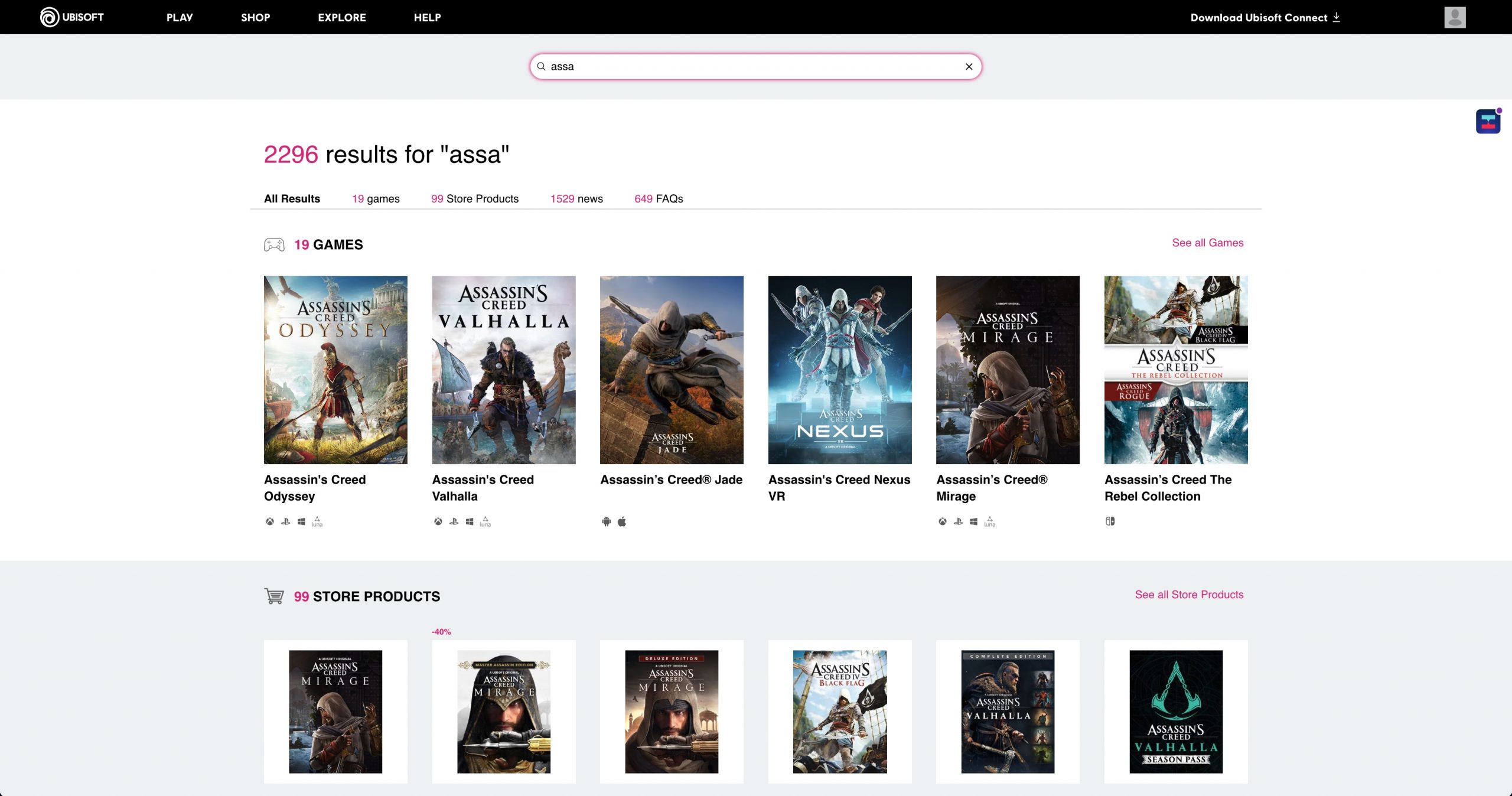Switch to the 1529 news tab
The image size is (1512, 796).
[576, 198]
